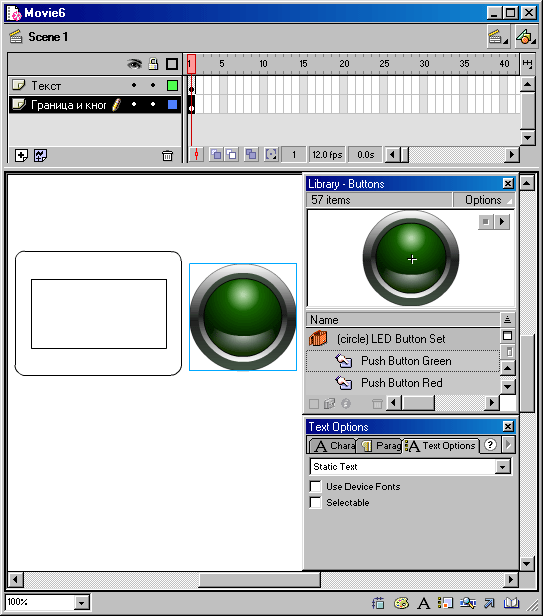Click the Add Guide Layer icon
This screenshot has height=616, width=543.
[40, 156]
